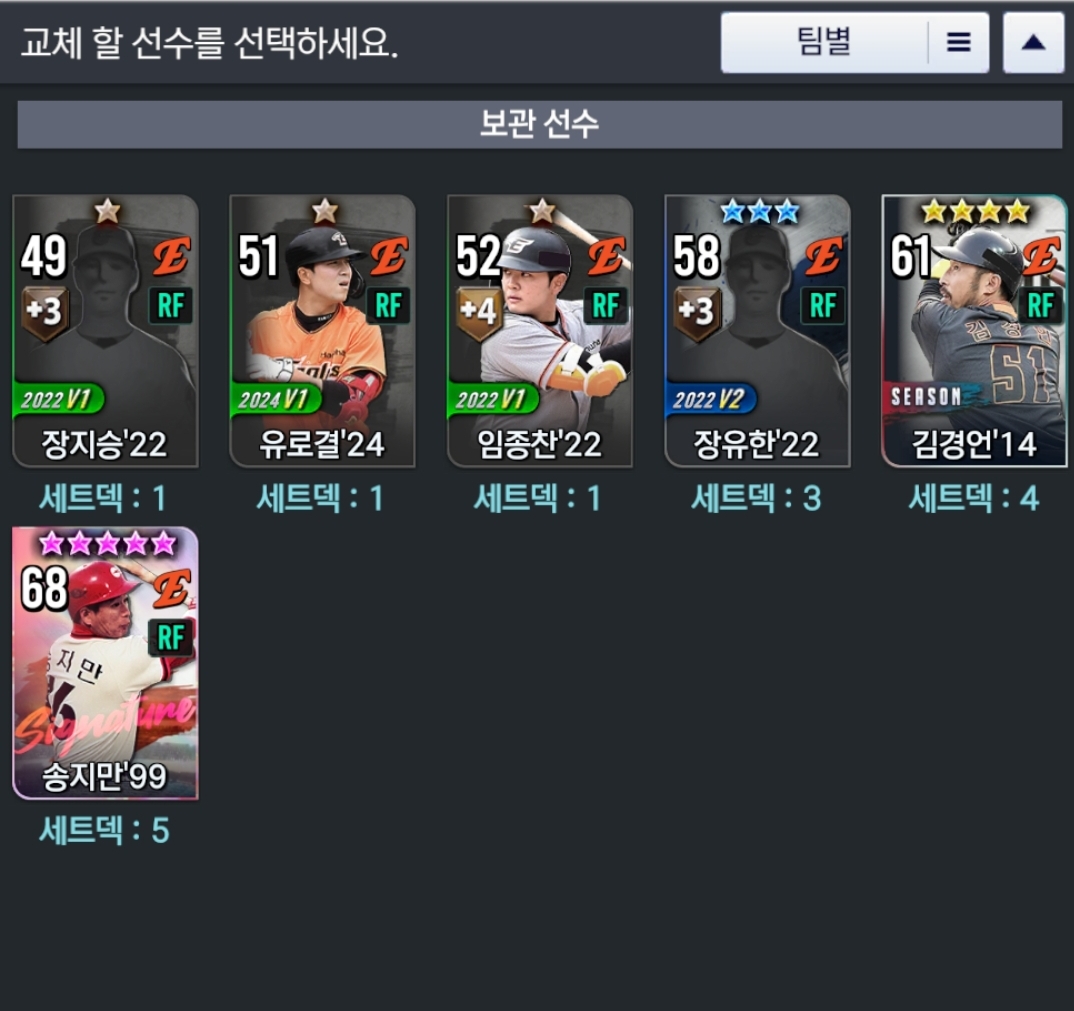Choose the 송지만'99 Signature card
This screenshot has width=1074, height=1011.
pyautogui.click(x=105, y=663)
